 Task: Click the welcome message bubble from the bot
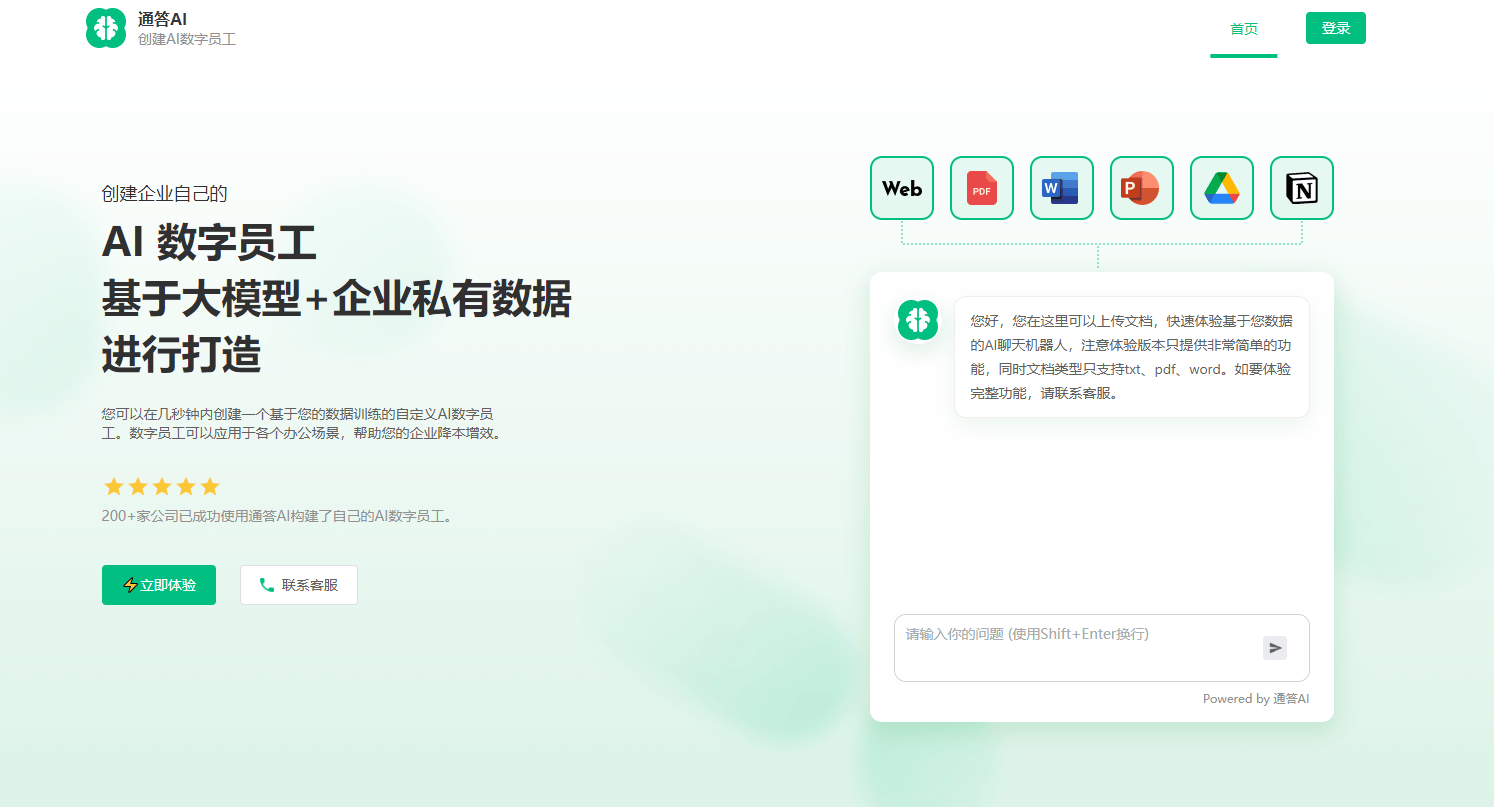point(1131,356)
